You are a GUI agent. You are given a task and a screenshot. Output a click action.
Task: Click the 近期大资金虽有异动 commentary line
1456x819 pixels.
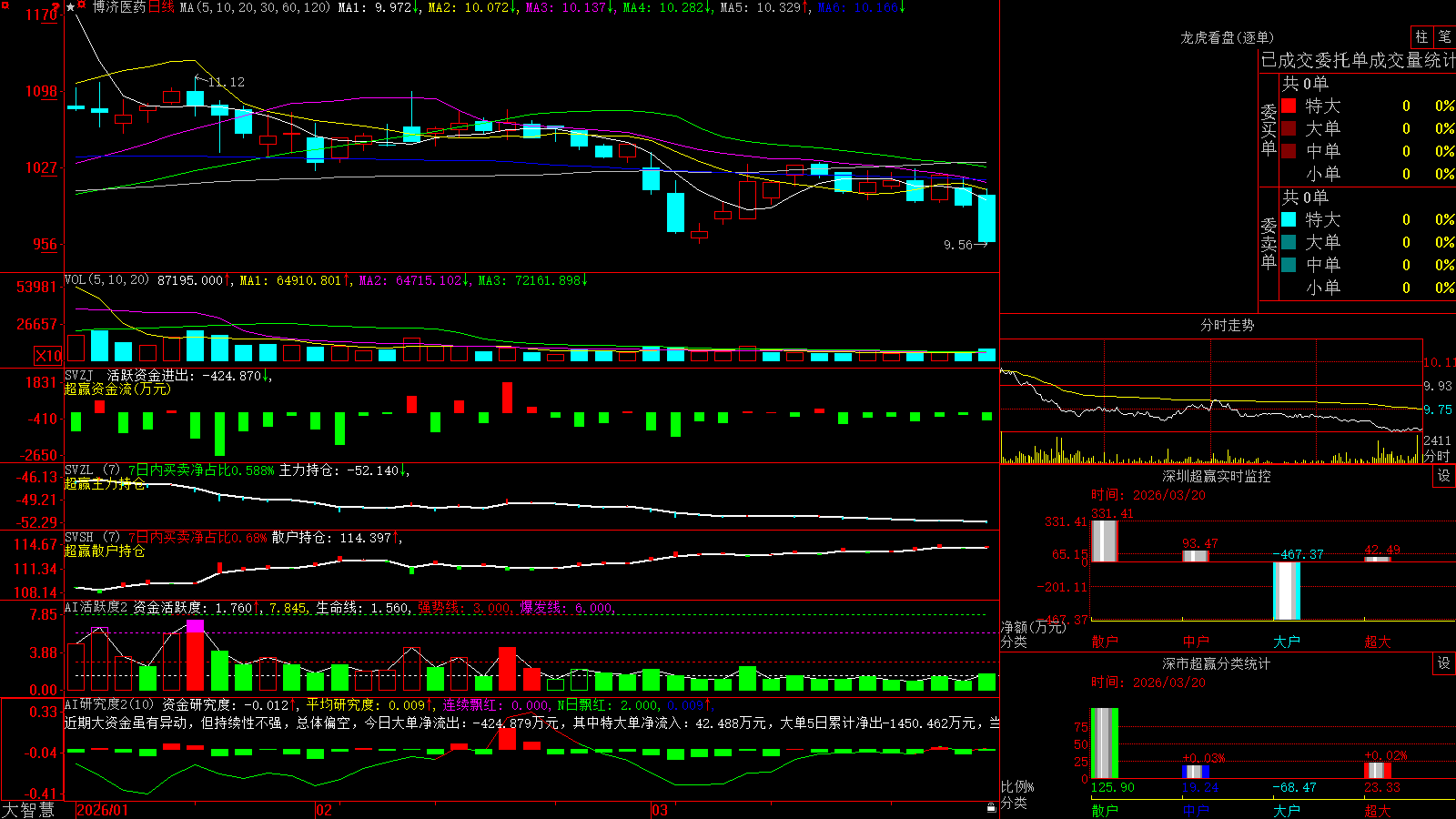point(532,723)
